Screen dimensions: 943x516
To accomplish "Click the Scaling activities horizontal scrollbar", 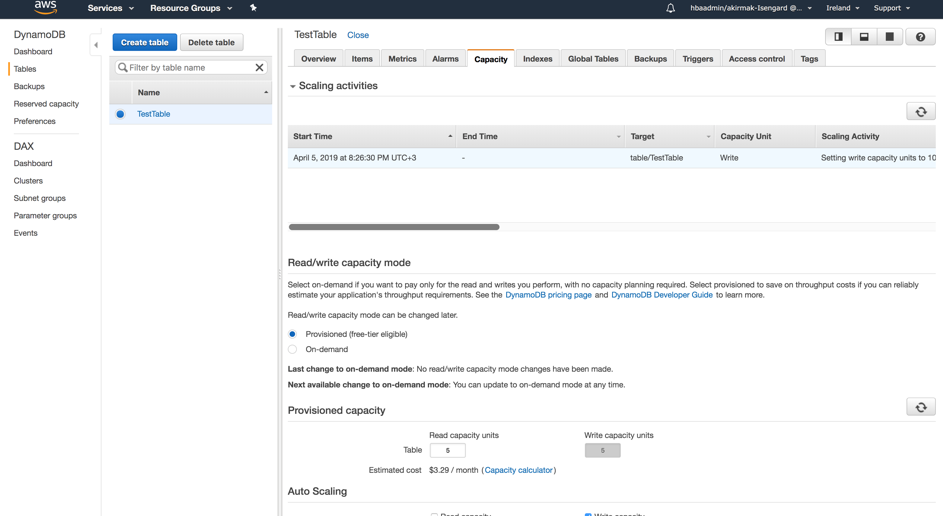I will point(394,227).
